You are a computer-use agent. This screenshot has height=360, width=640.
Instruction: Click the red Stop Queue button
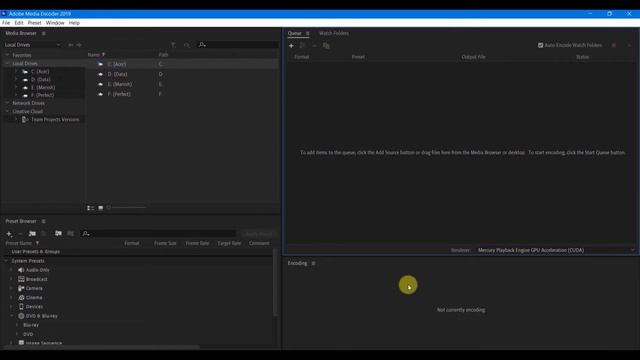point(613,45)
